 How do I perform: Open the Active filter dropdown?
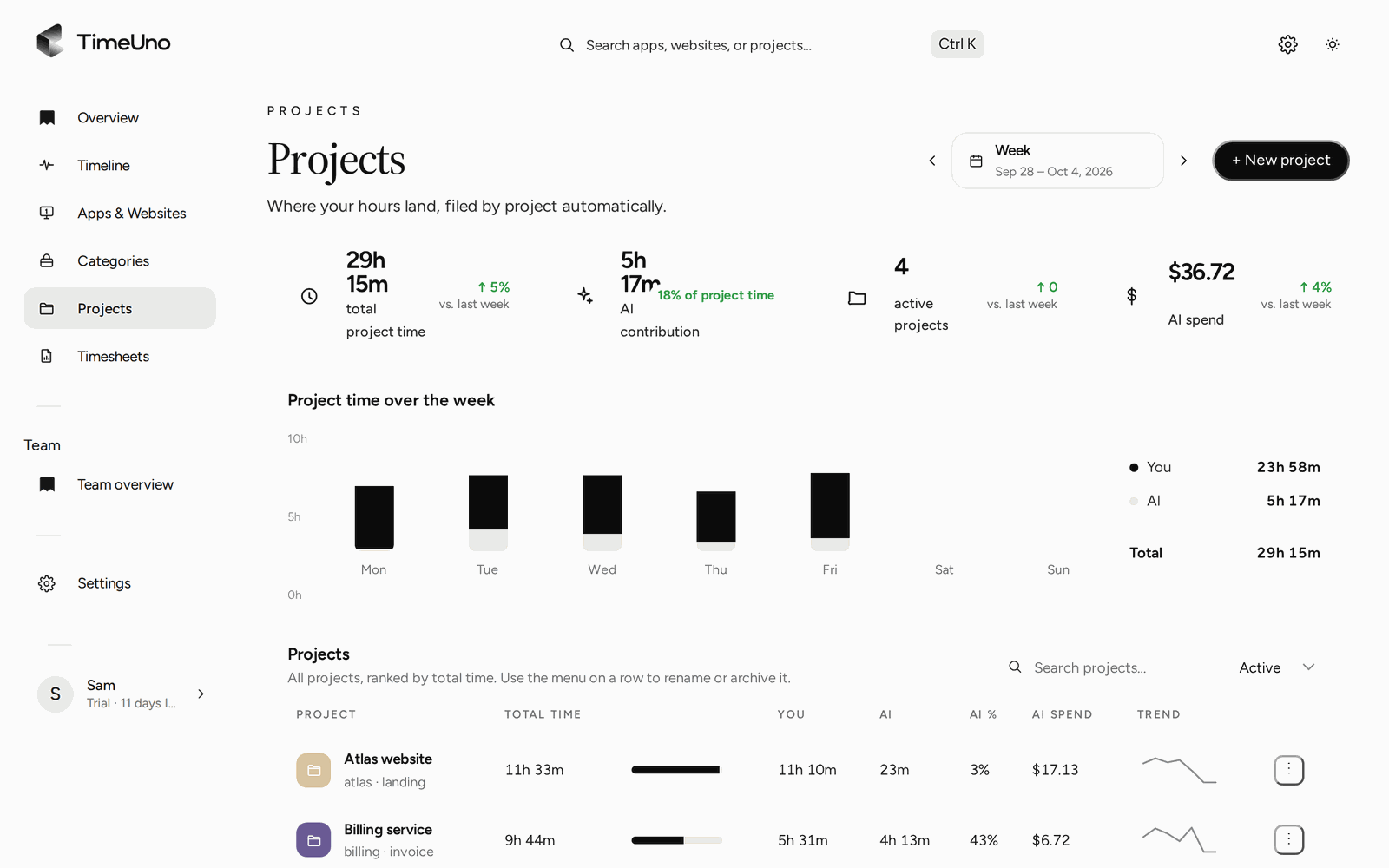[x=1276, y=667]
